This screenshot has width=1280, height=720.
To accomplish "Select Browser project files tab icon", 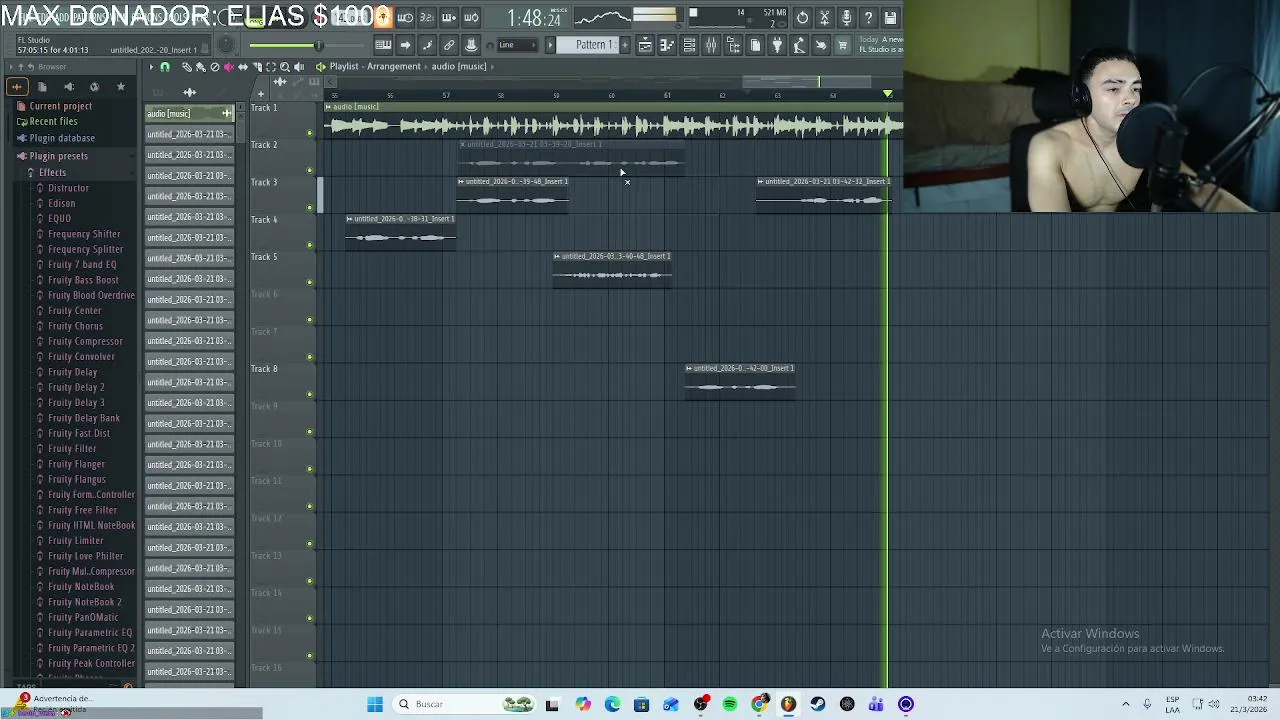I will tap(42, 87).
